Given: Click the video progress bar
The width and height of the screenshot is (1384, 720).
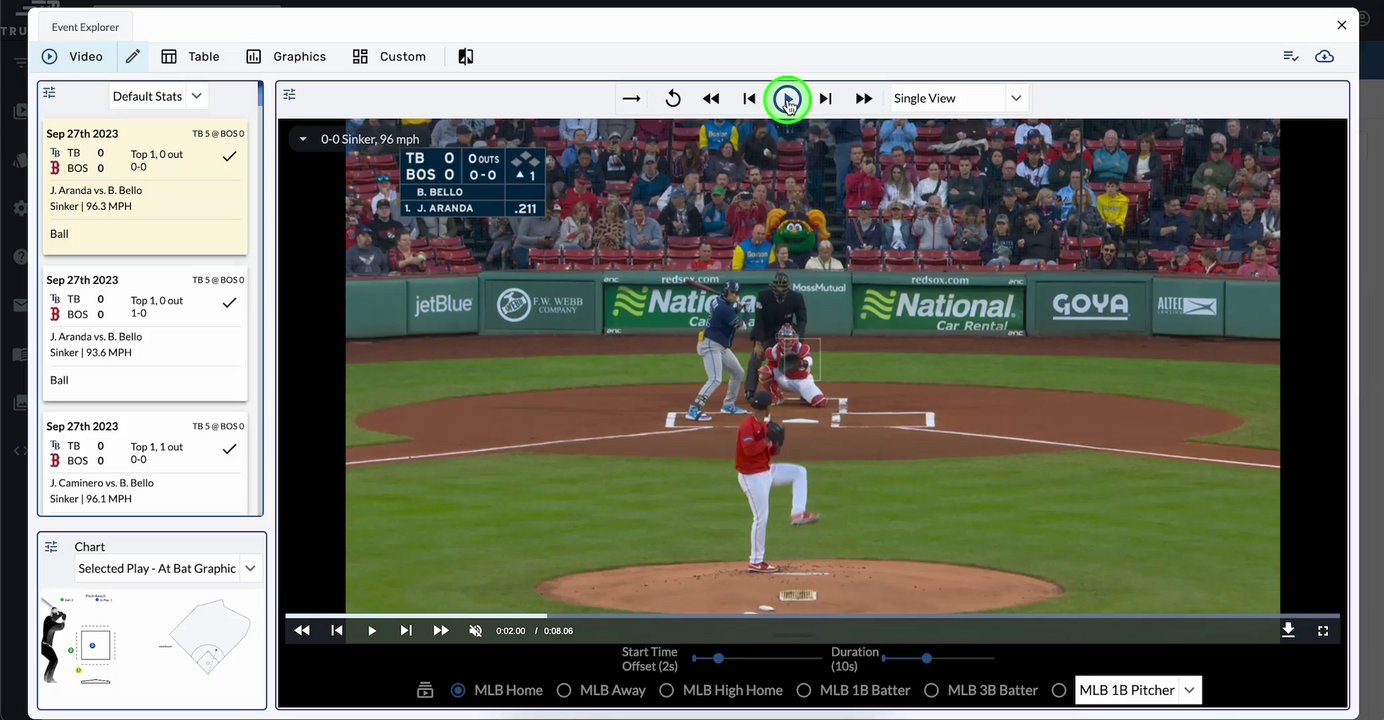Looking at the screenshot, I should (x=812, y=616).
